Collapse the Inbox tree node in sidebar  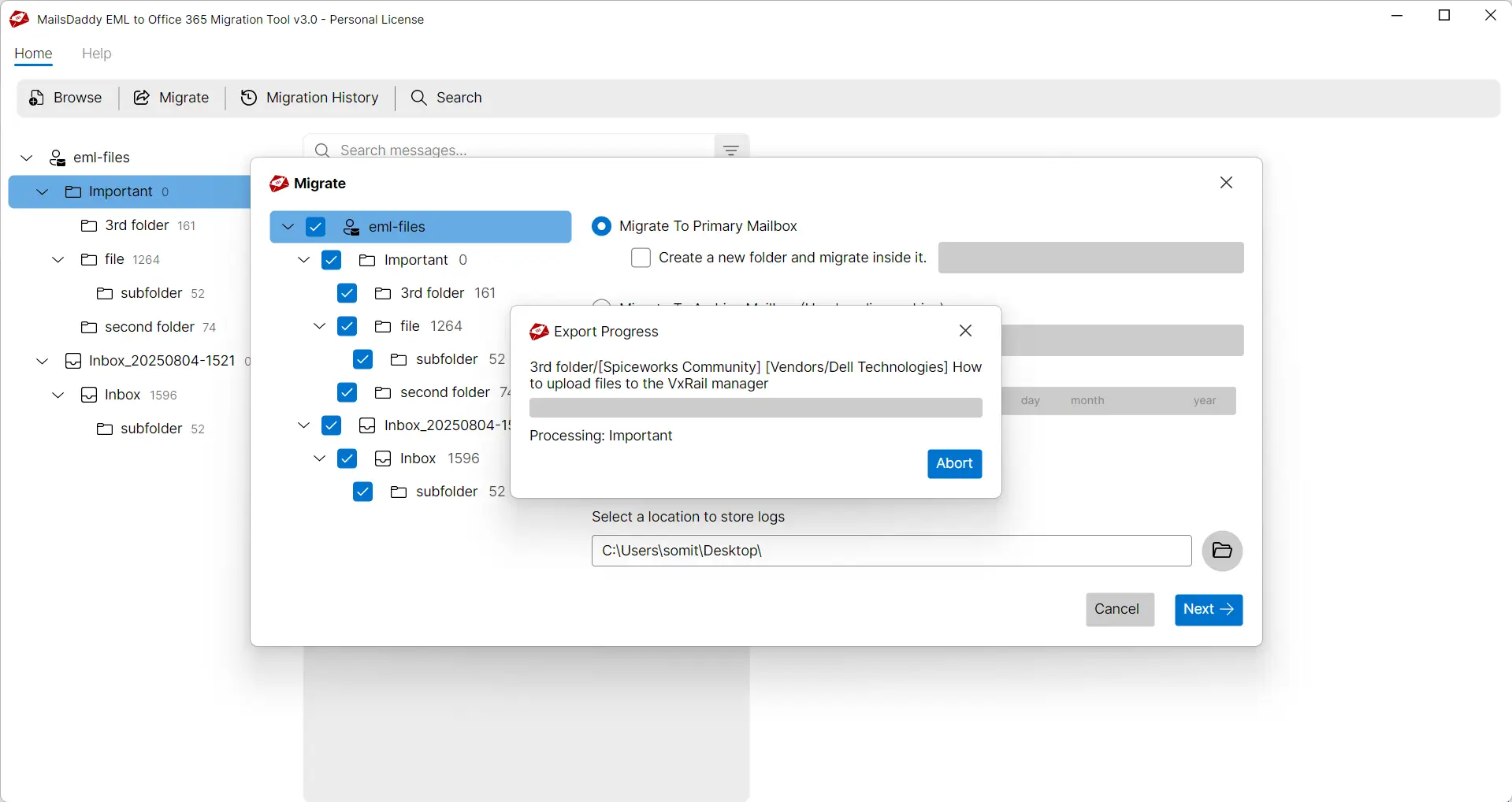(x=57, y=395)
